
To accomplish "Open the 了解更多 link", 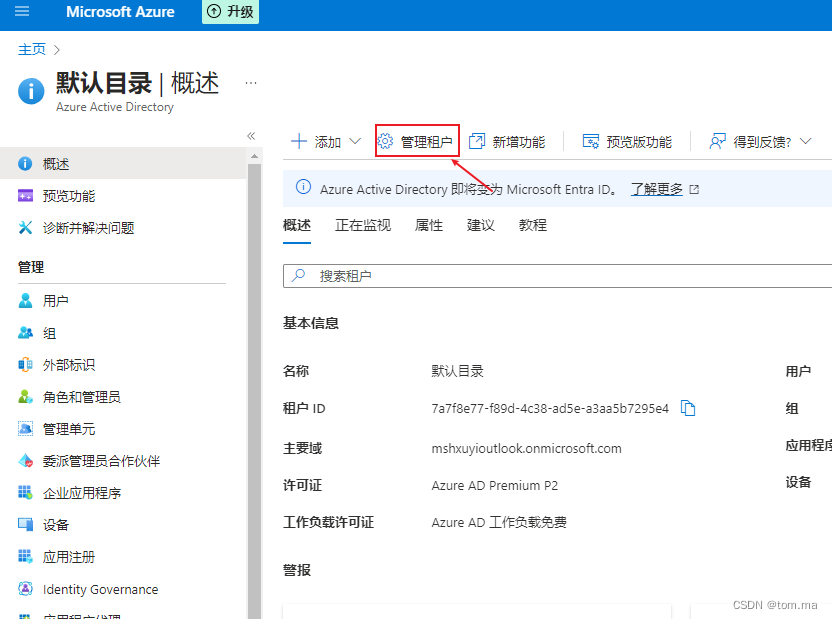I will 656,189.
